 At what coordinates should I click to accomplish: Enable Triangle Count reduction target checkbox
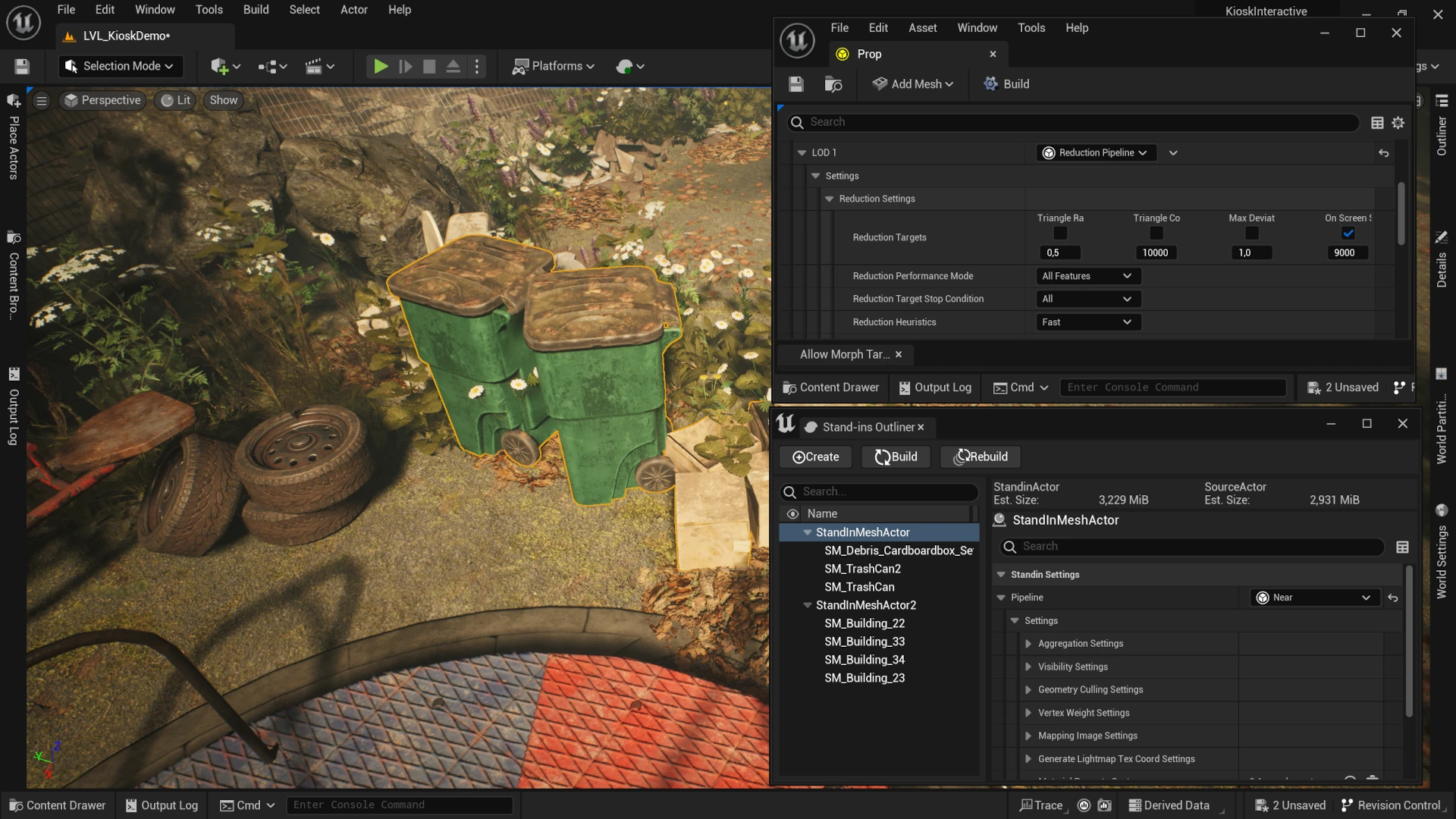pos(1156,234)
